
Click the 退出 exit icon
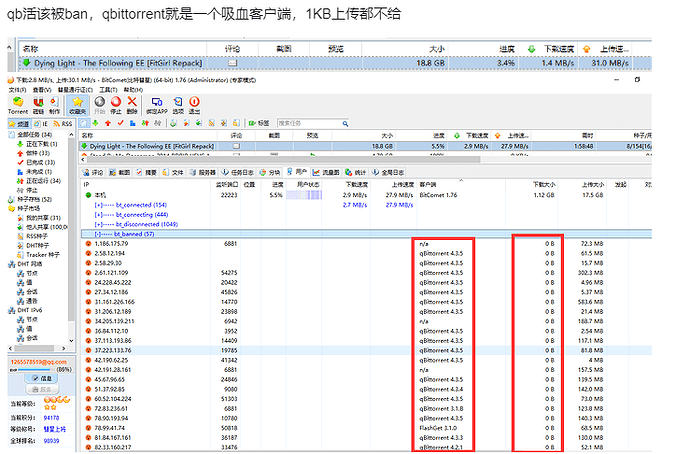(194, 104)
